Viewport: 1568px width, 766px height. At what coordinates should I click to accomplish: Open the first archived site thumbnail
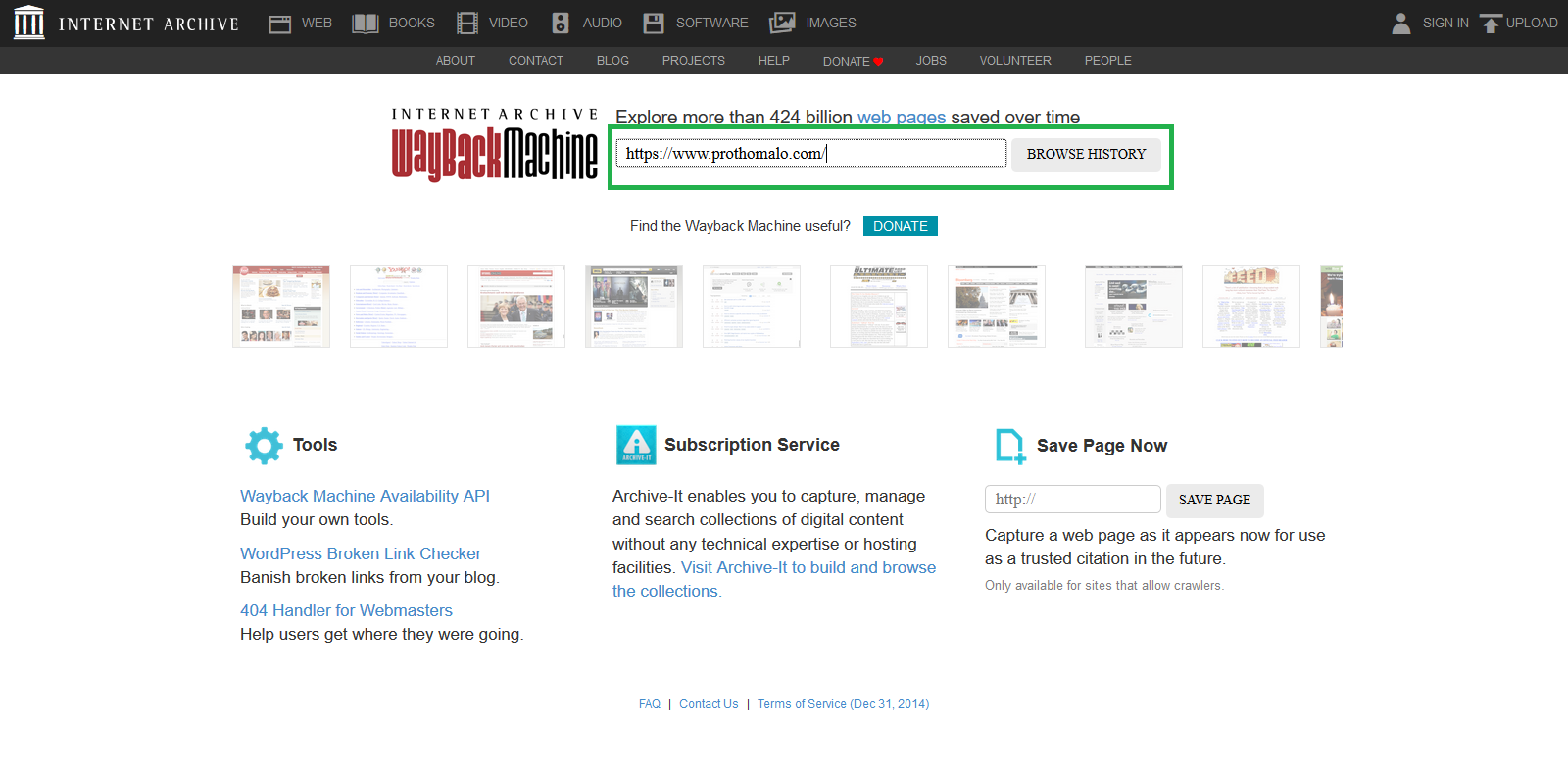(x=281, y=307)
